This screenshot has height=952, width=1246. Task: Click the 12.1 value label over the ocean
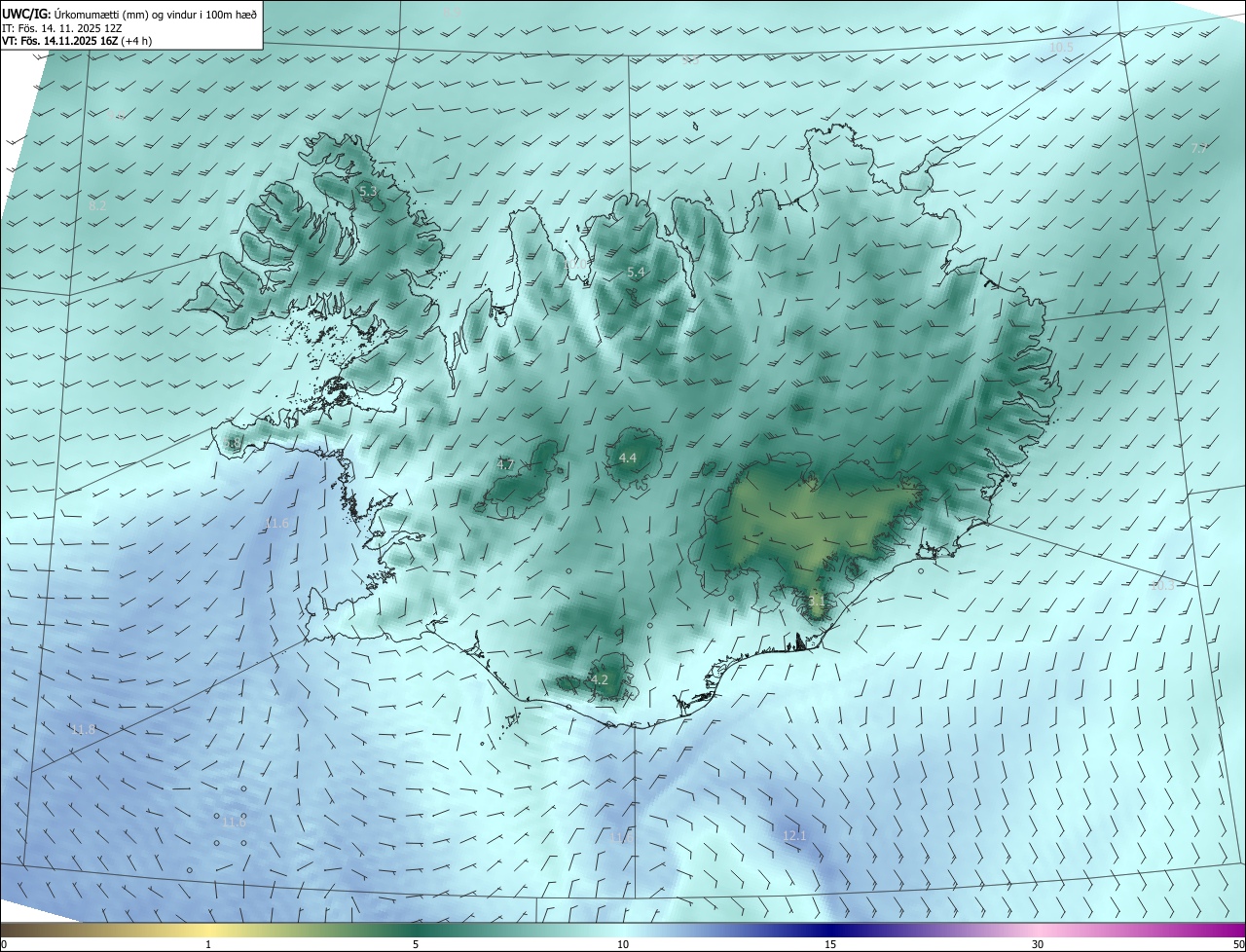tap(795, 835)
